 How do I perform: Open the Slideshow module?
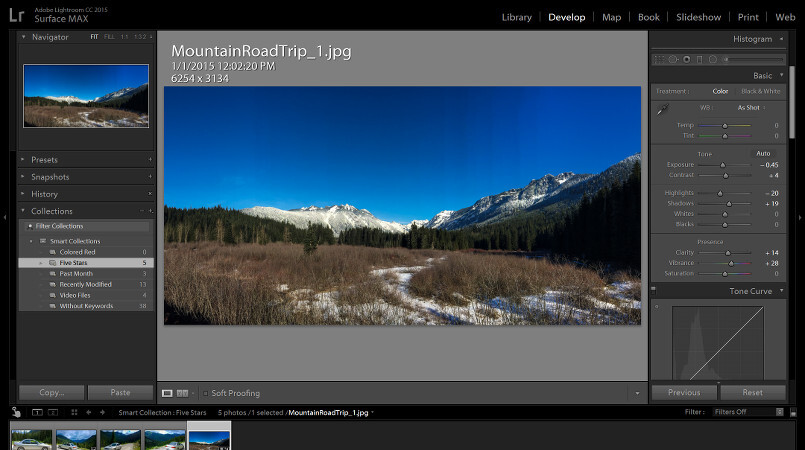pyautogui.click(x=698, y=17)
